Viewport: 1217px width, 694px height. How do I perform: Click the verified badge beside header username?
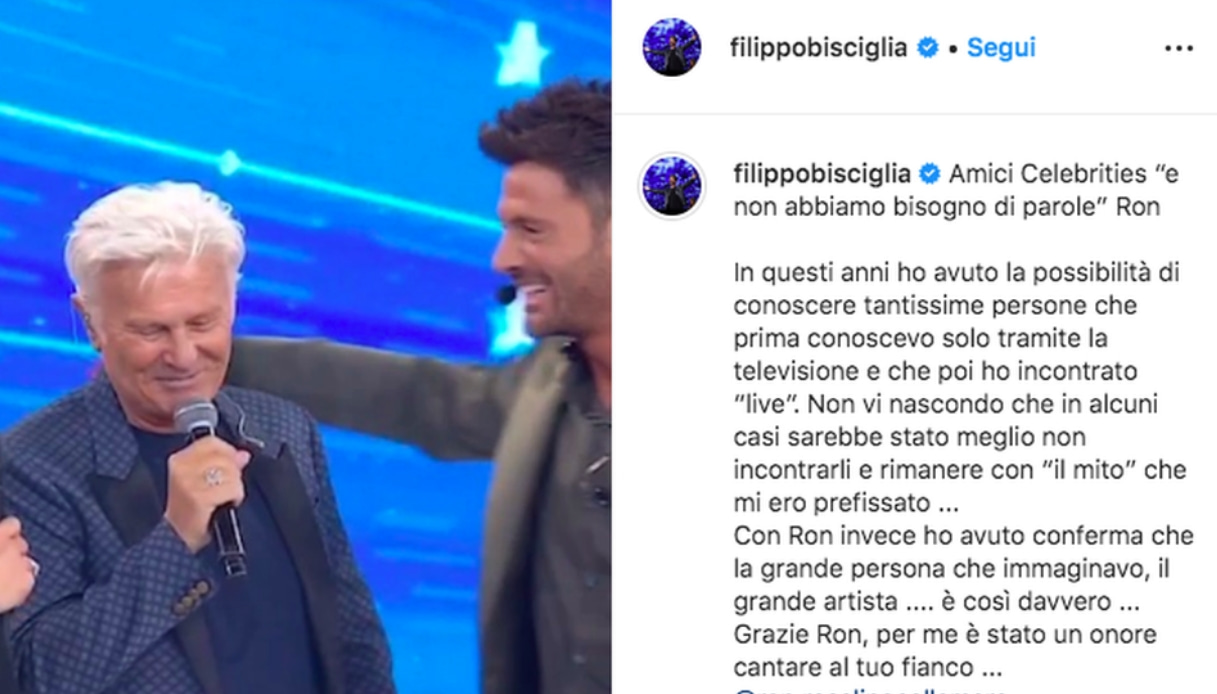(928, 47)
